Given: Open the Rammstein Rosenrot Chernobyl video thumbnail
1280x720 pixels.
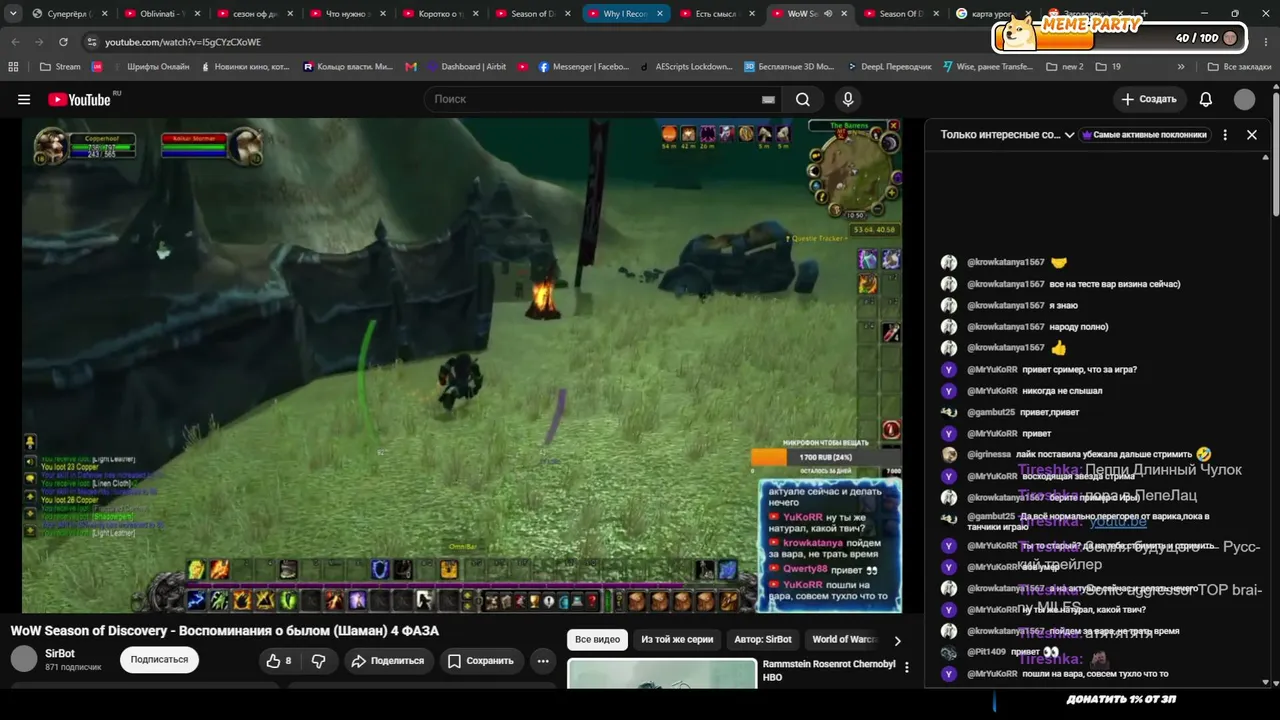Looking at the screenshot, I should [662, 674].
